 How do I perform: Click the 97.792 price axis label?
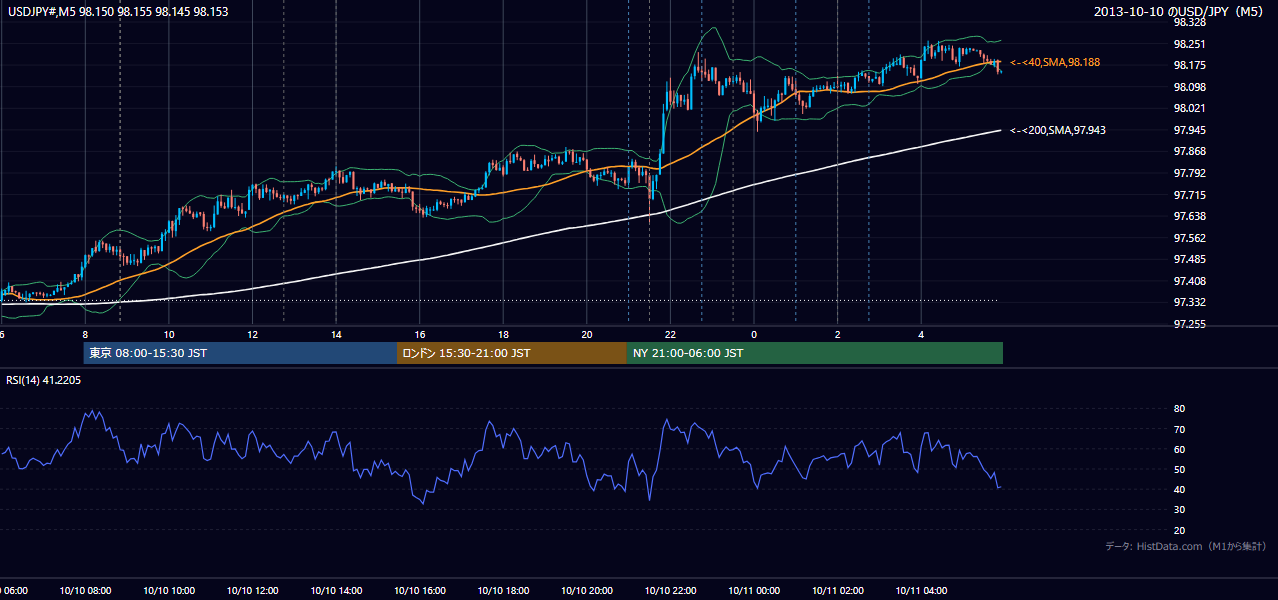[1188, 173]
